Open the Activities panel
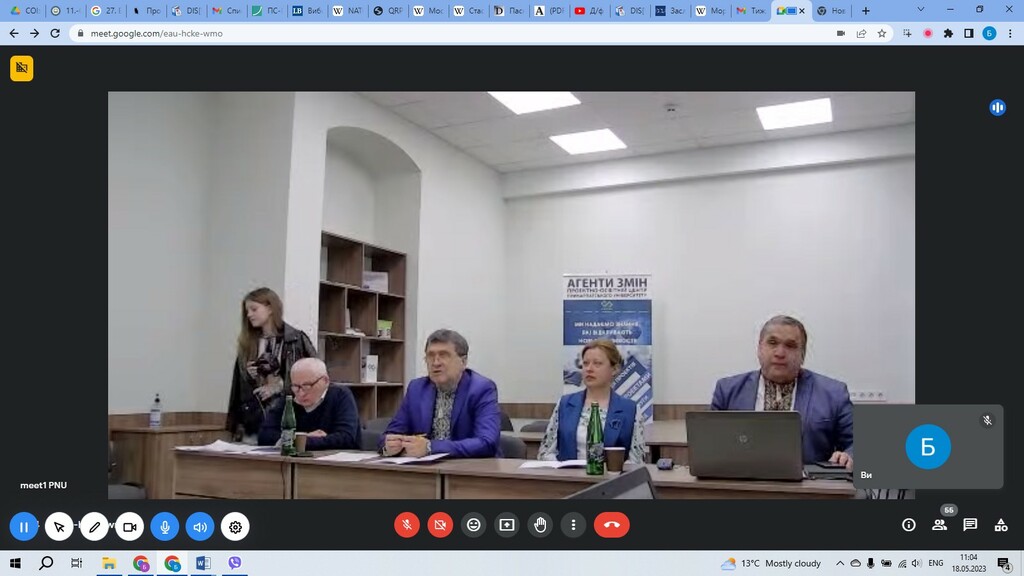The width and height of the screenshot is (1024, 576). [1000, 524]
